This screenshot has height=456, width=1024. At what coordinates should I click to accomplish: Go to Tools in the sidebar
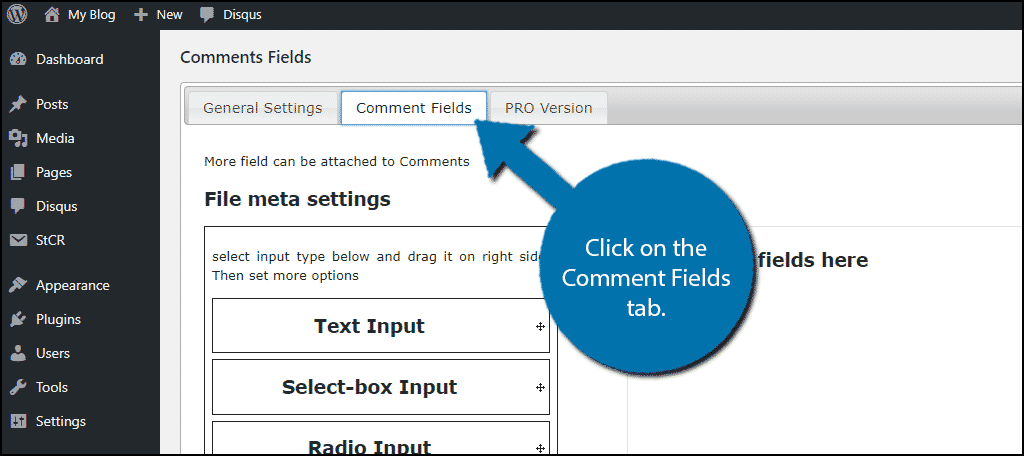click(52, 387)
